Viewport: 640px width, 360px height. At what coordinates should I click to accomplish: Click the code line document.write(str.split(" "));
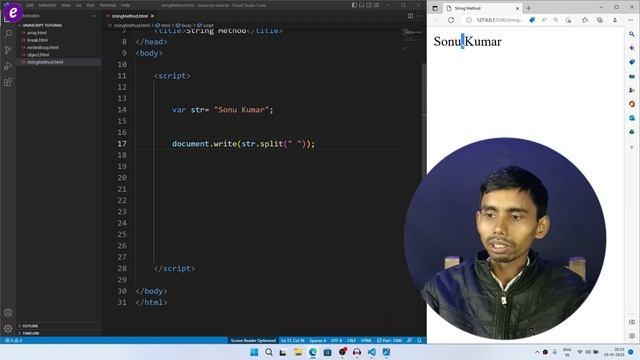tap(243, 144)
